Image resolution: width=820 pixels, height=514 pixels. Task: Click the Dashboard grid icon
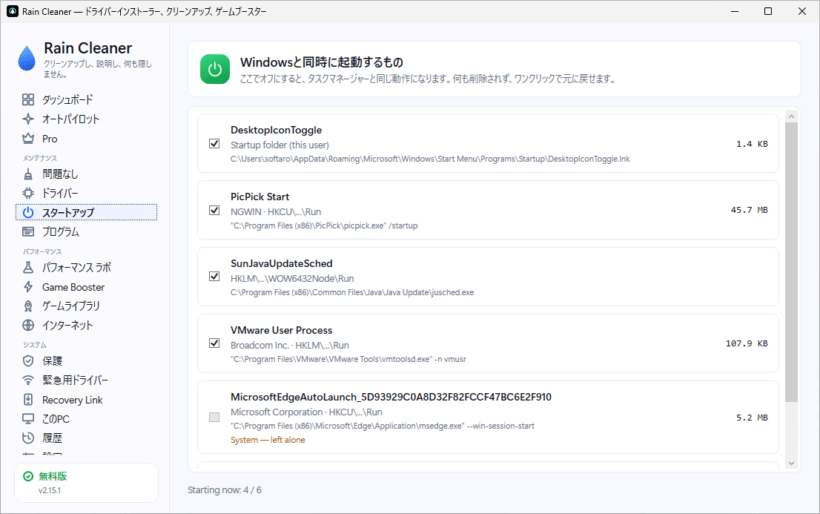28,99
